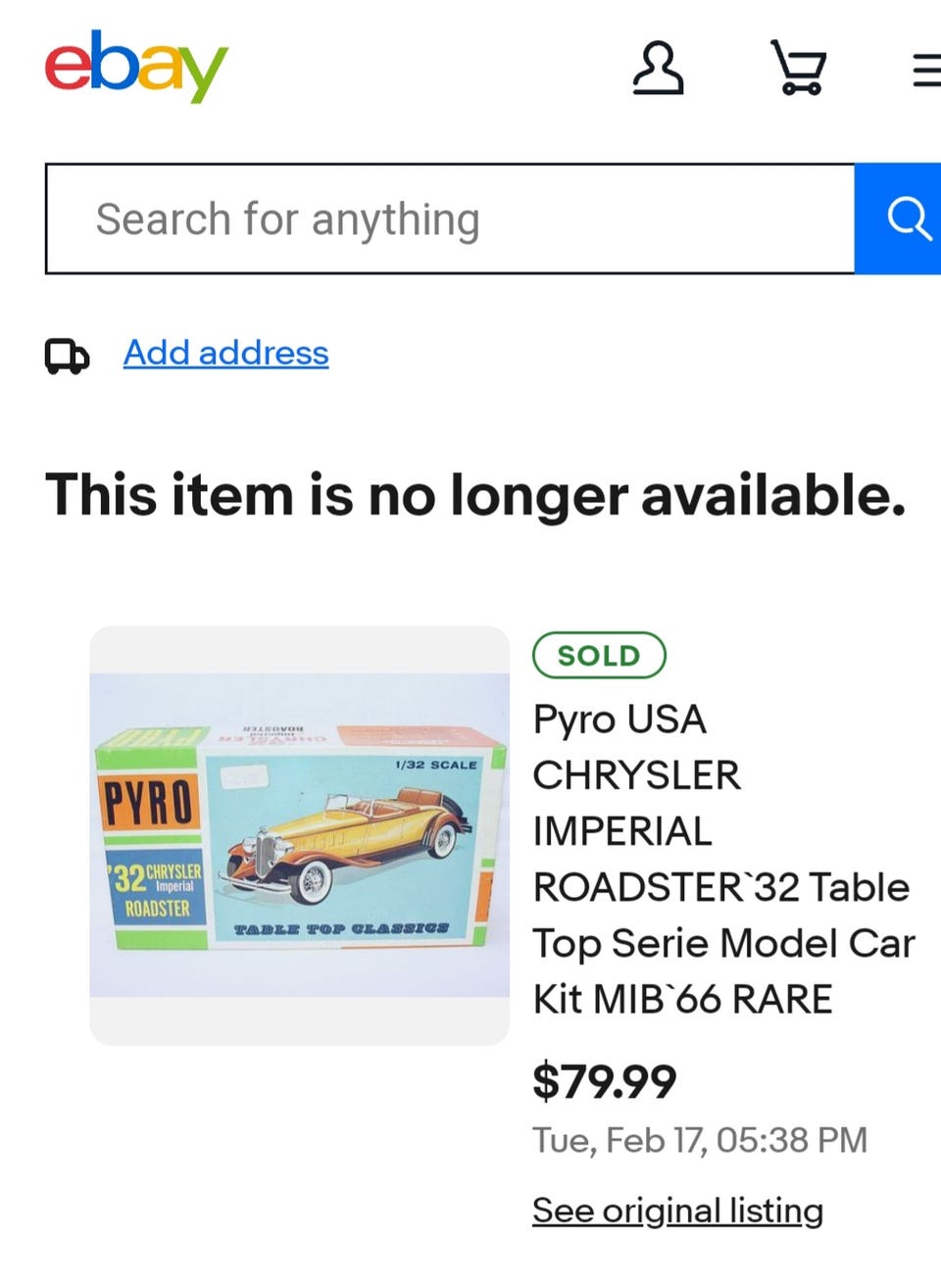941x1288 pixels.
Task: Click the item no longer available heading
Action: coord(475,494)
